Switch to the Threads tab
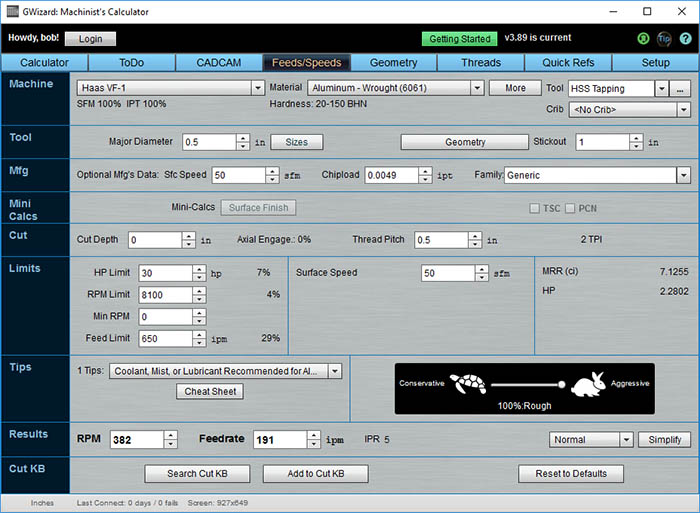This screenshot has width=700, height=513. (481, 63)
